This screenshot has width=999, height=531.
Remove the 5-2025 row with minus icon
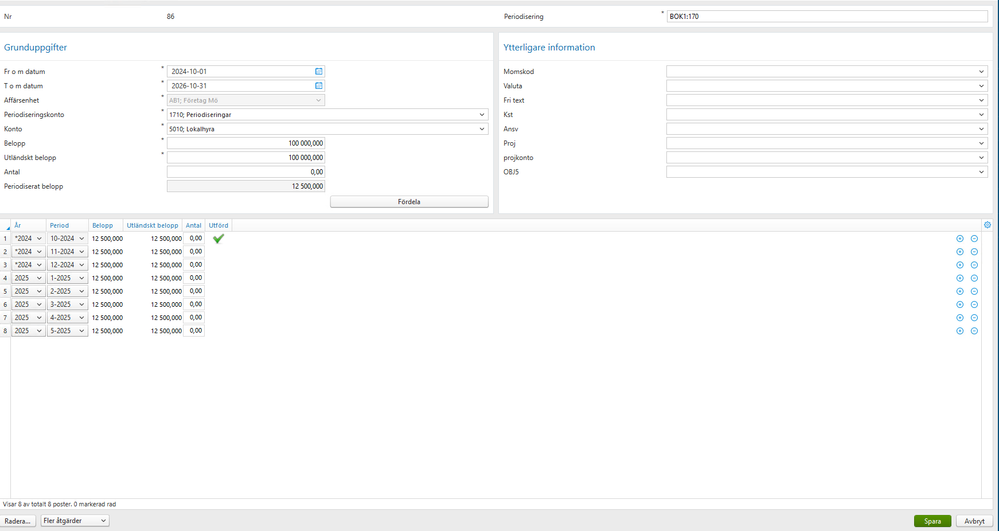tap(974, 331)
